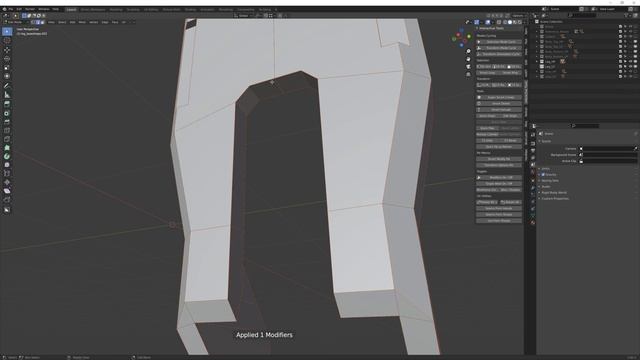Enable wireframe viewport shading
The image size is (640, 360).
click(505, 22)
